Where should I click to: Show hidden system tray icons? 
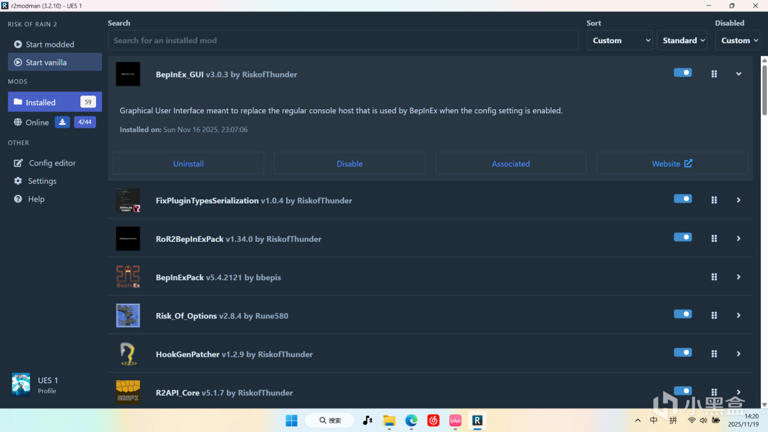pyautogui.click(x=637, y=420)
